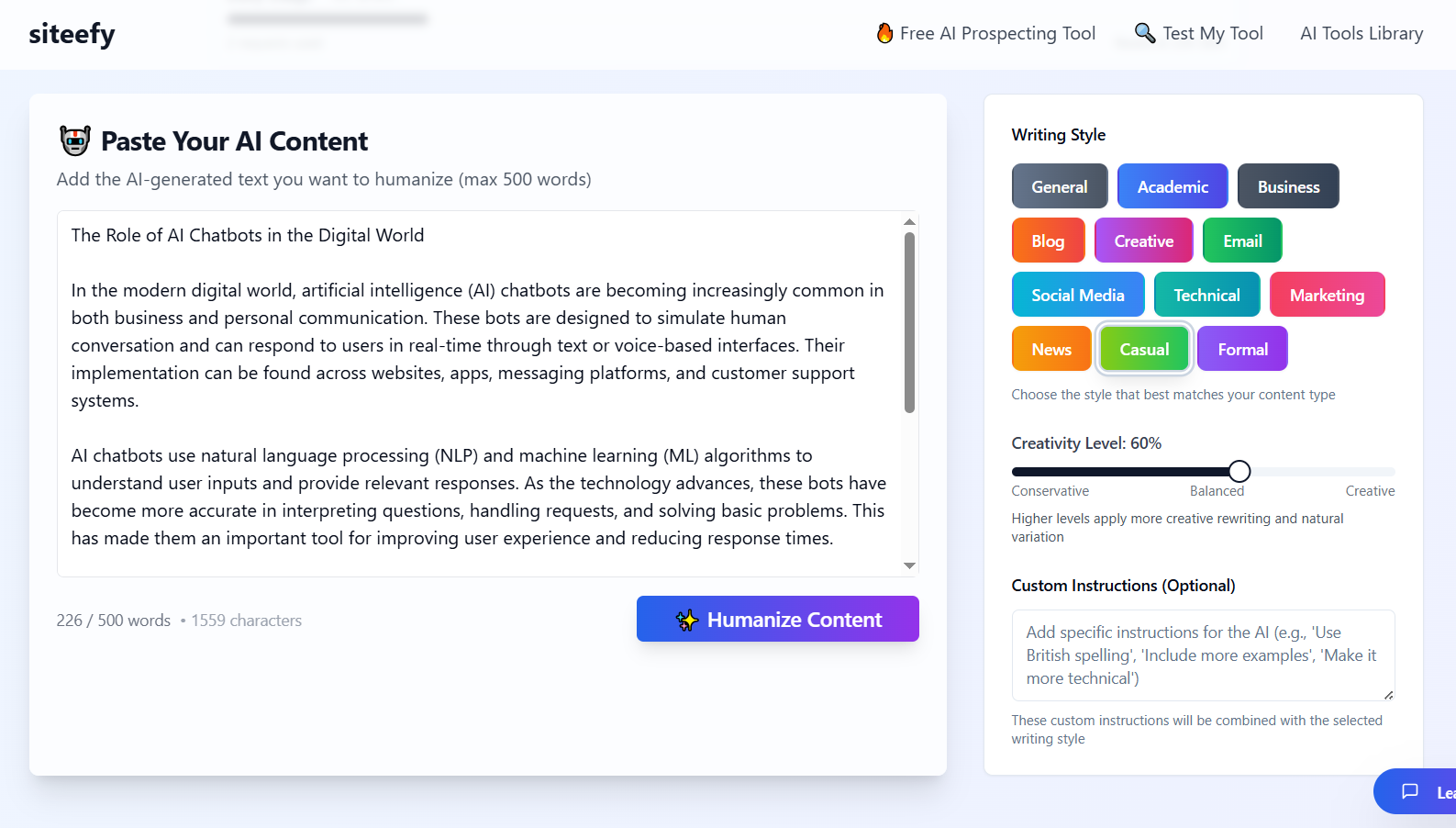
Task: Select the Academic writing style
Action: 1173,186
